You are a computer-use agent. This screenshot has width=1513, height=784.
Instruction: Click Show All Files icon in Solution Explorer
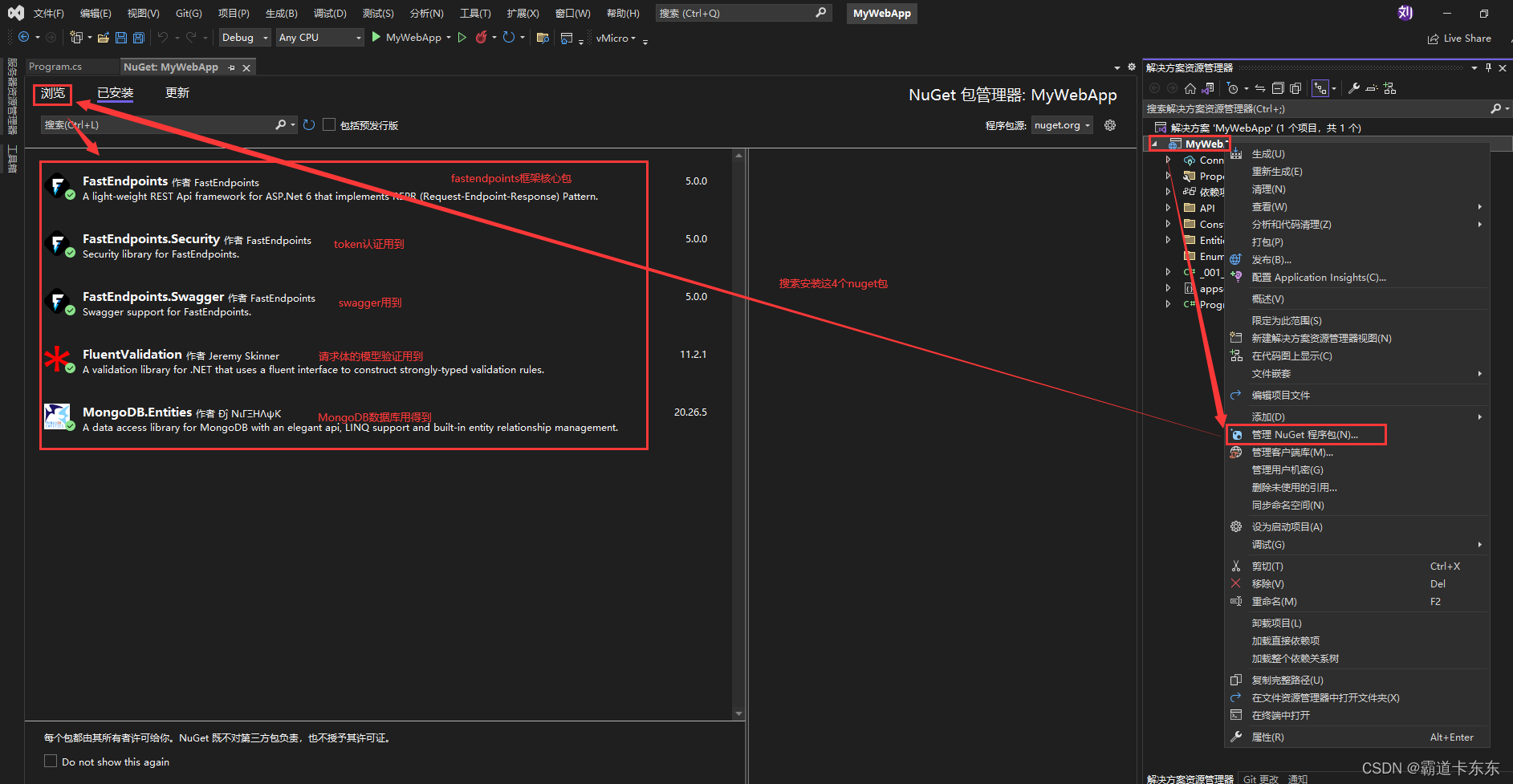point(1295,88)
